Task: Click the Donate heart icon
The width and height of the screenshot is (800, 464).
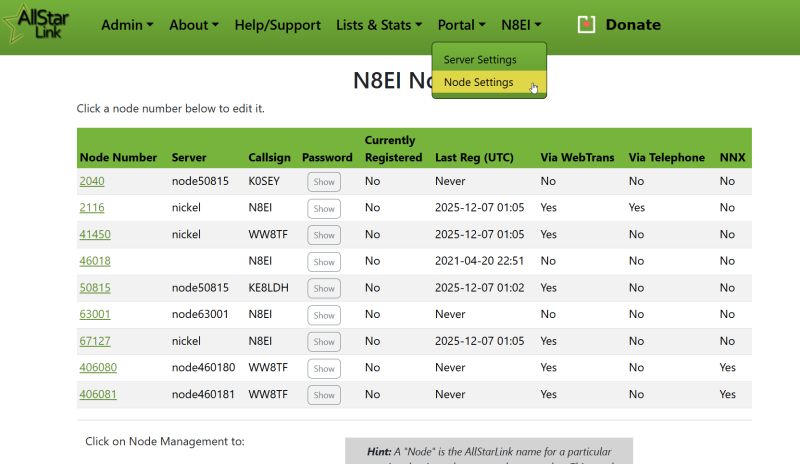Action: point(586,25)
